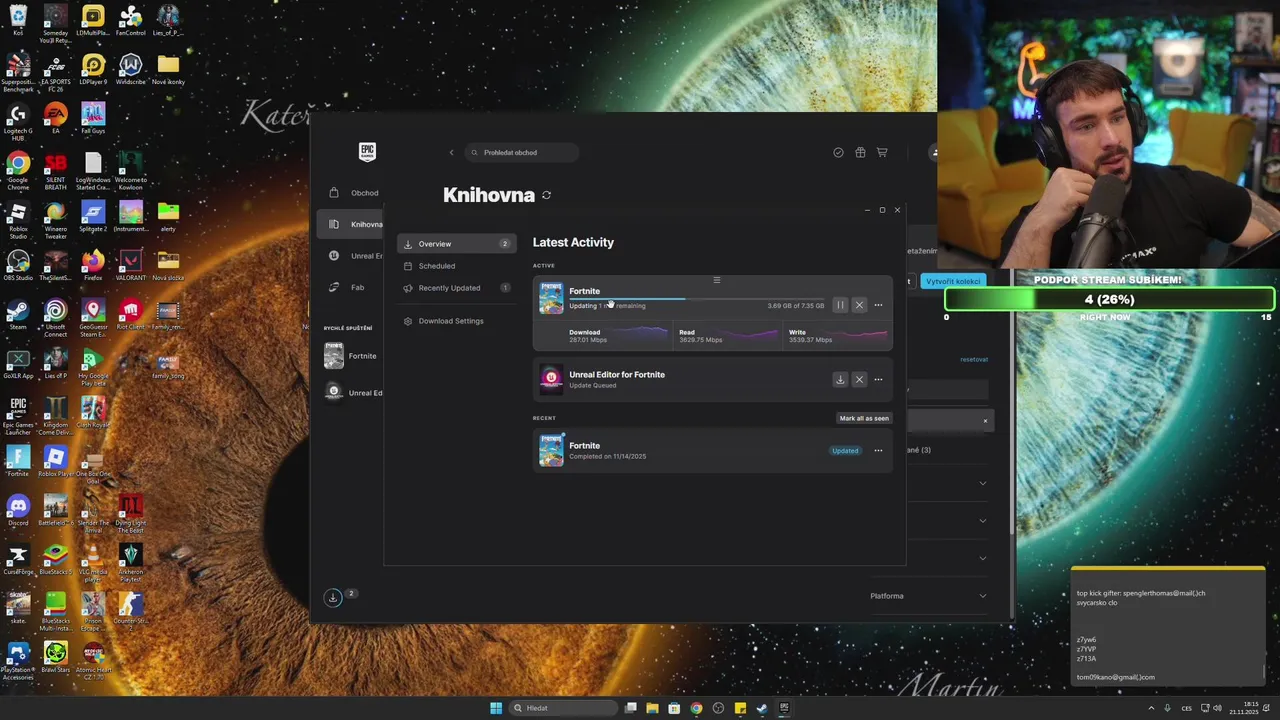
Task: Click Epic Games Launcher taskbar button
Action: tap(784, 708)
